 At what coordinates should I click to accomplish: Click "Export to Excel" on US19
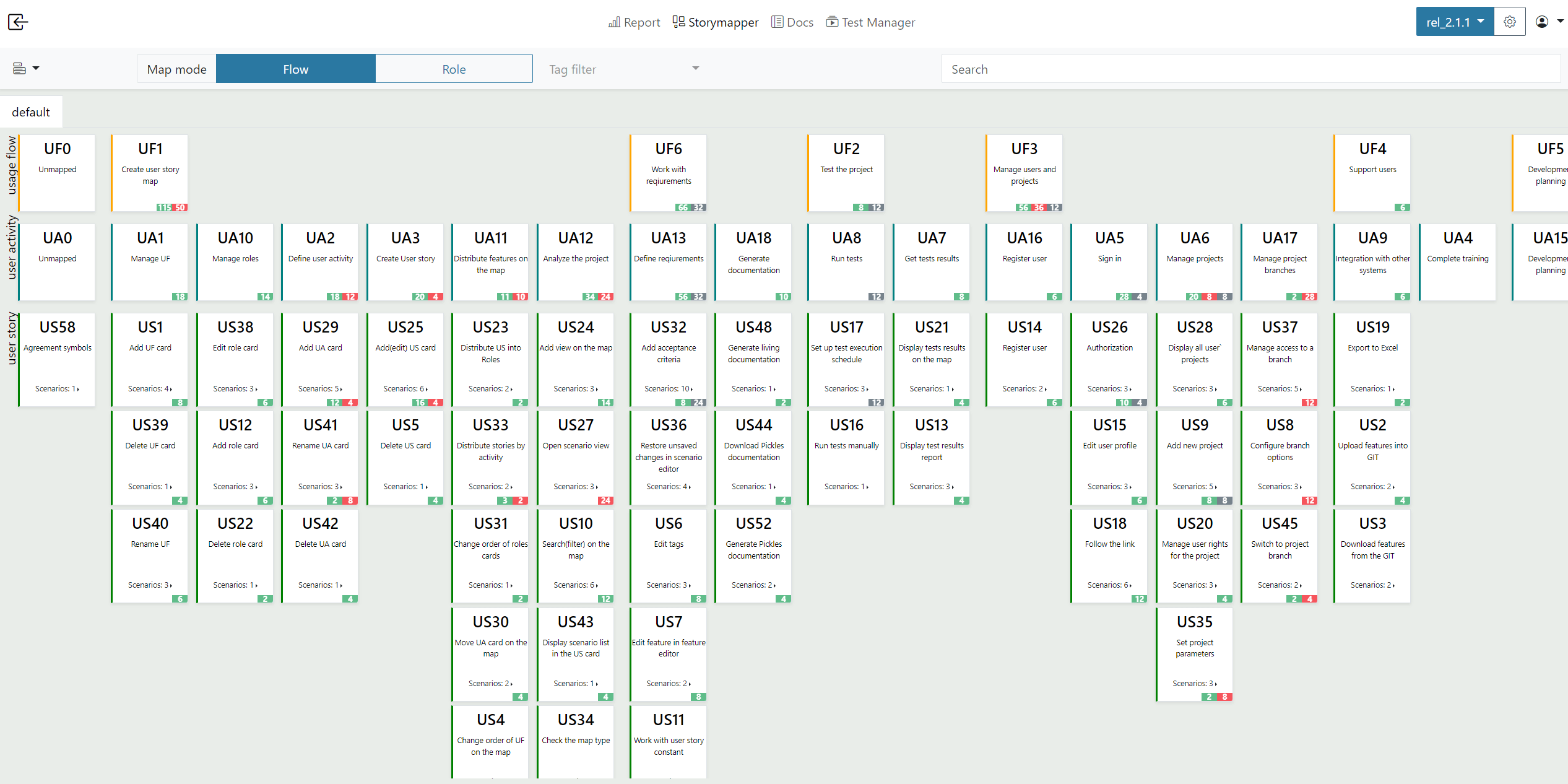coord(1372,348)
